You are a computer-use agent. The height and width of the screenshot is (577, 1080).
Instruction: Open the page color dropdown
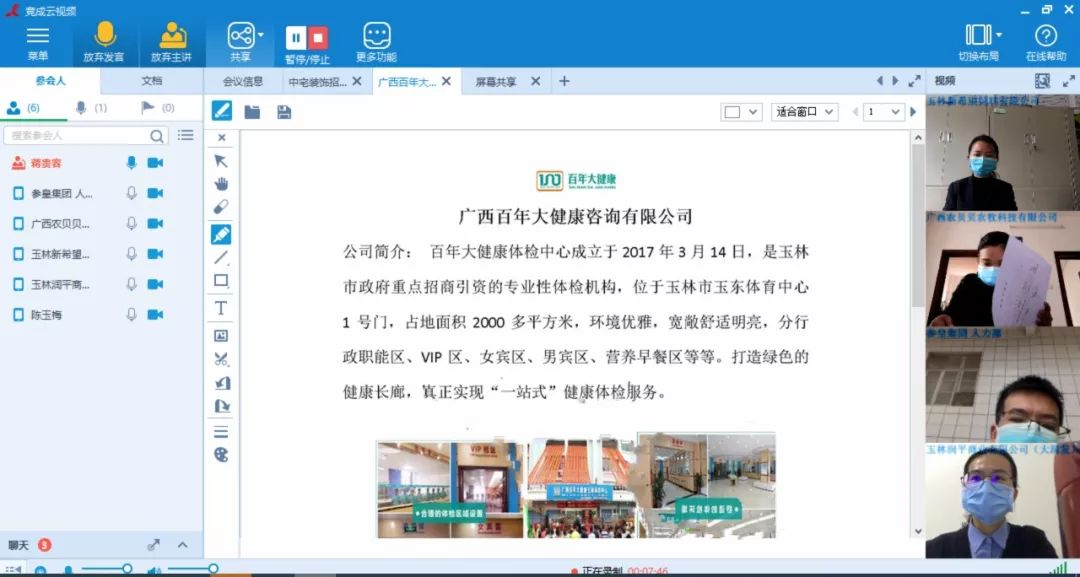[x=741, y=112]
